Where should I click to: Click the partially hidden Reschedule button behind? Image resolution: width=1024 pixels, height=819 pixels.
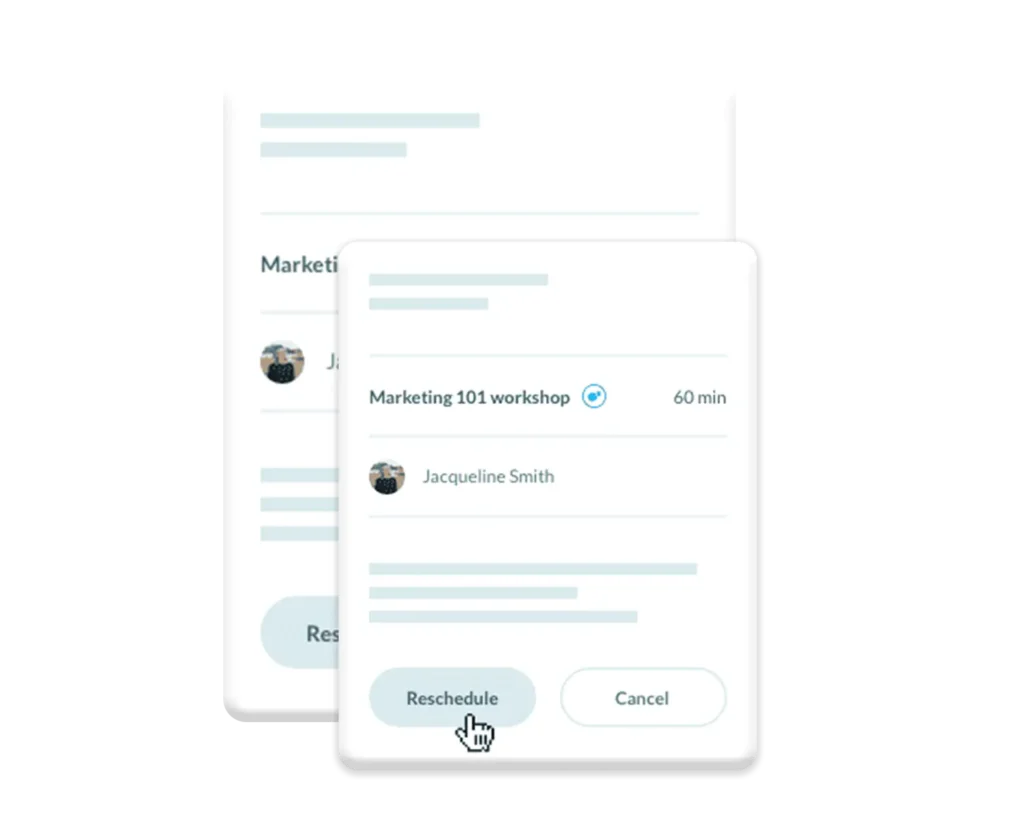(x=300, y=632)
